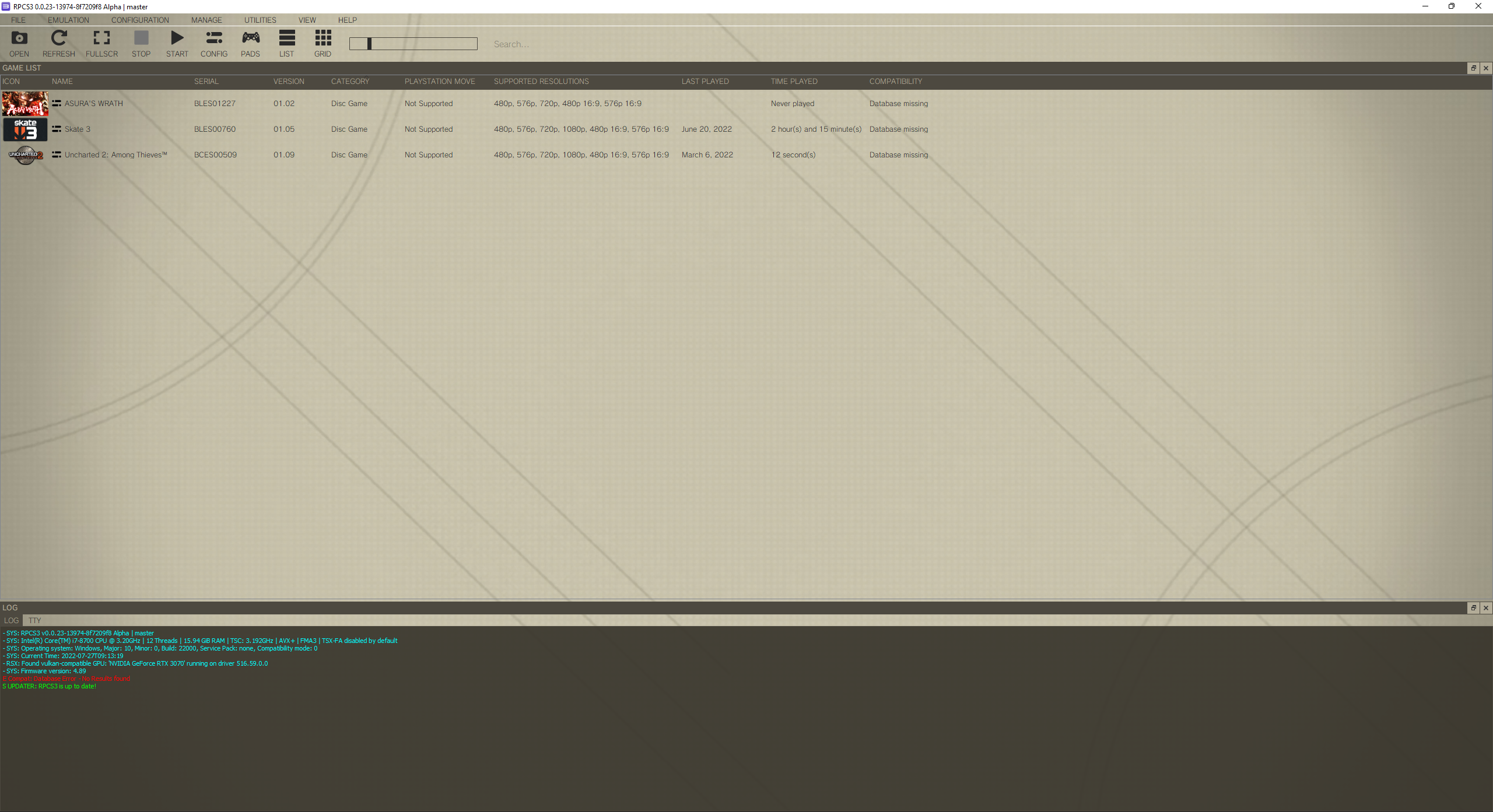1493x812 pixels.
Task: Select the OPEN toolbar icon
Action: pos(19,43)
